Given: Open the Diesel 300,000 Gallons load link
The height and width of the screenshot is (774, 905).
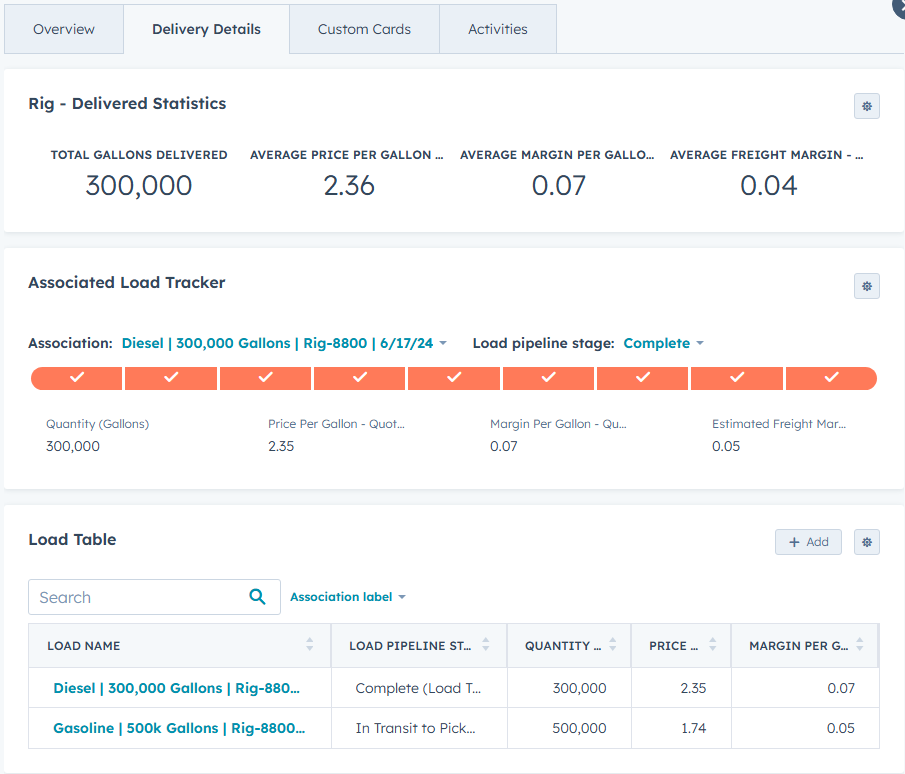Looking at the screenshot, I should click(x=176, y=688).
